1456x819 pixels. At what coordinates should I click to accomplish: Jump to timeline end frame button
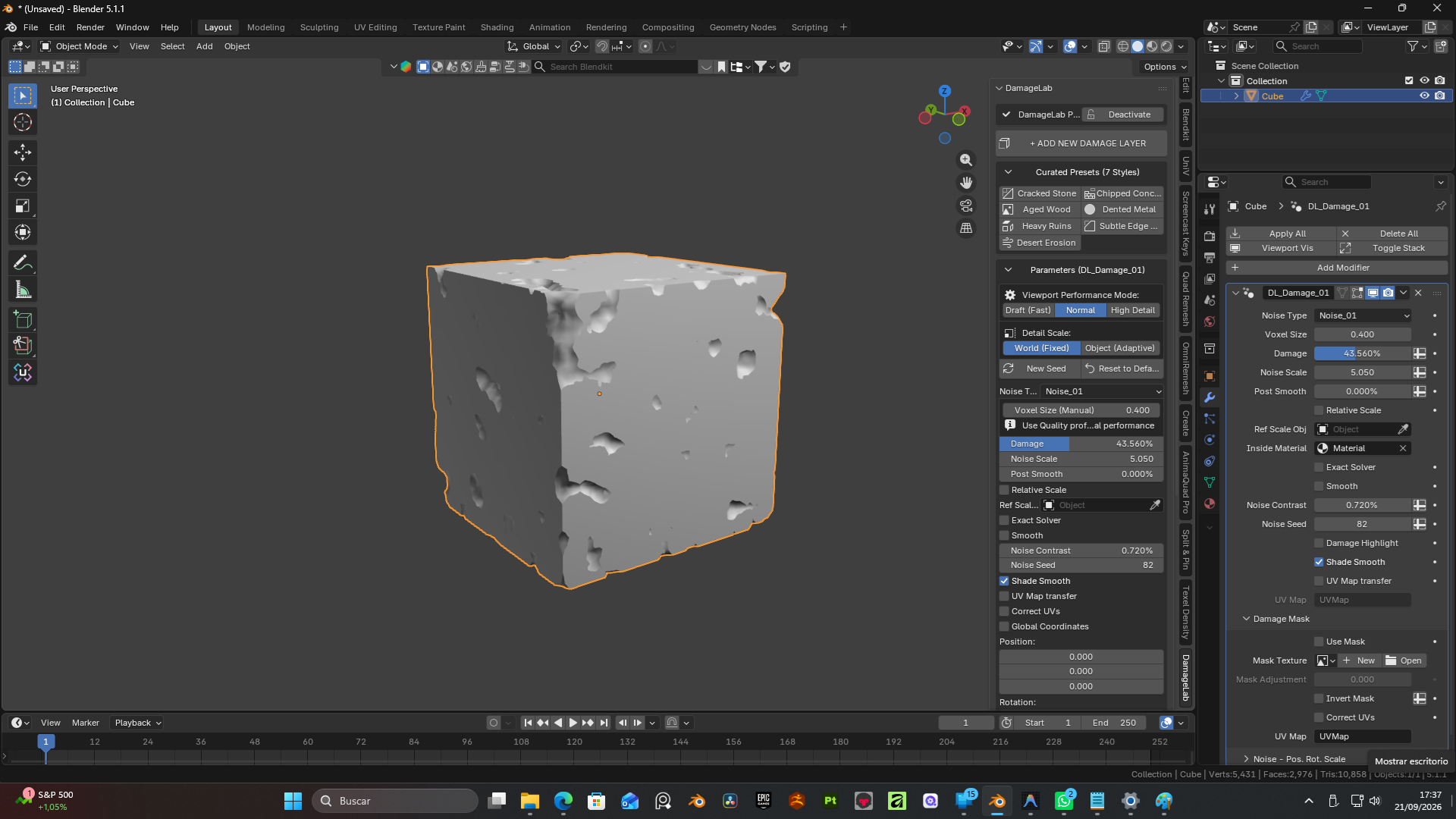click(x=604, y=723)
